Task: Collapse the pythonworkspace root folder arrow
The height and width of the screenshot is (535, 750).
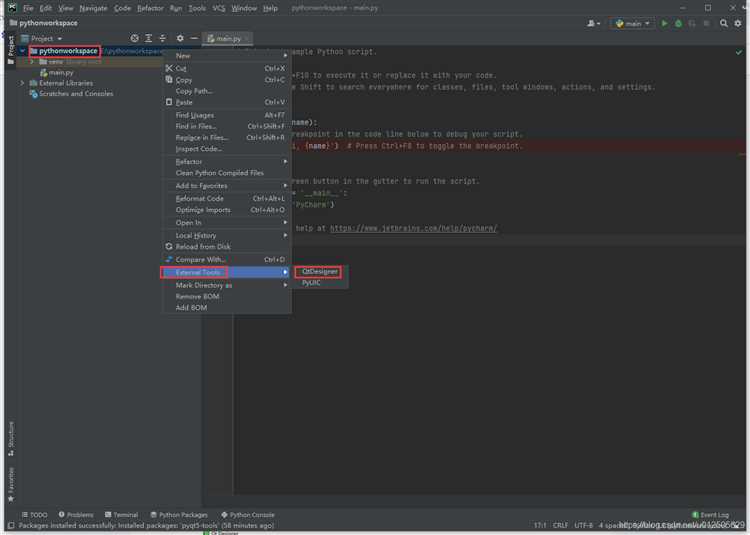Action: coord(22,51)
